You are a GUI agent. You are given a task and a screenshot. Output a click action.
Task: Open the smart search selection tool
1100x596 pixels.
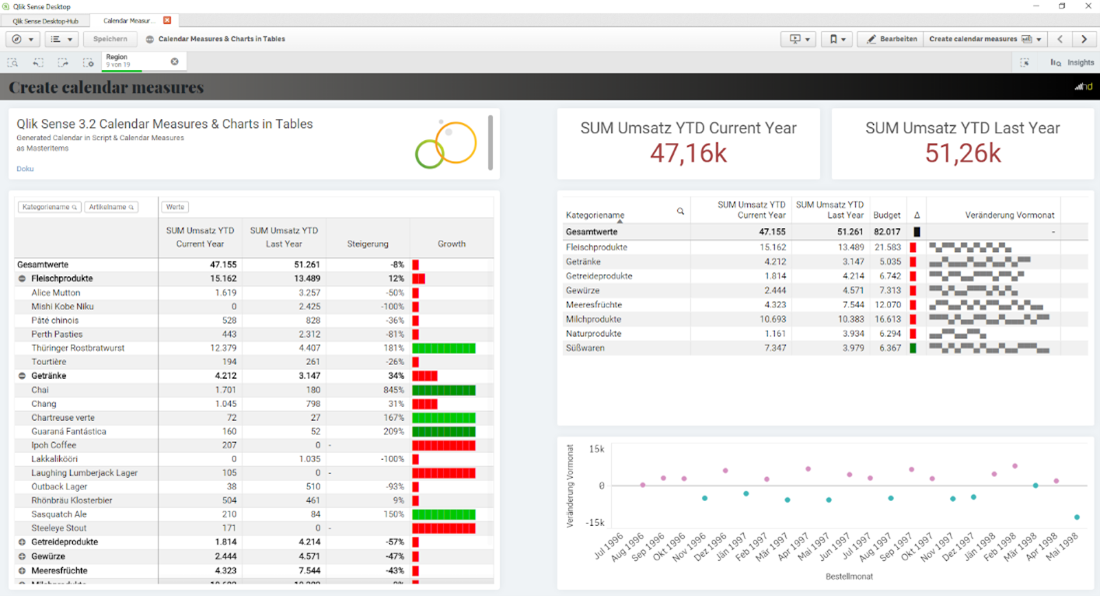pos(13,62)
